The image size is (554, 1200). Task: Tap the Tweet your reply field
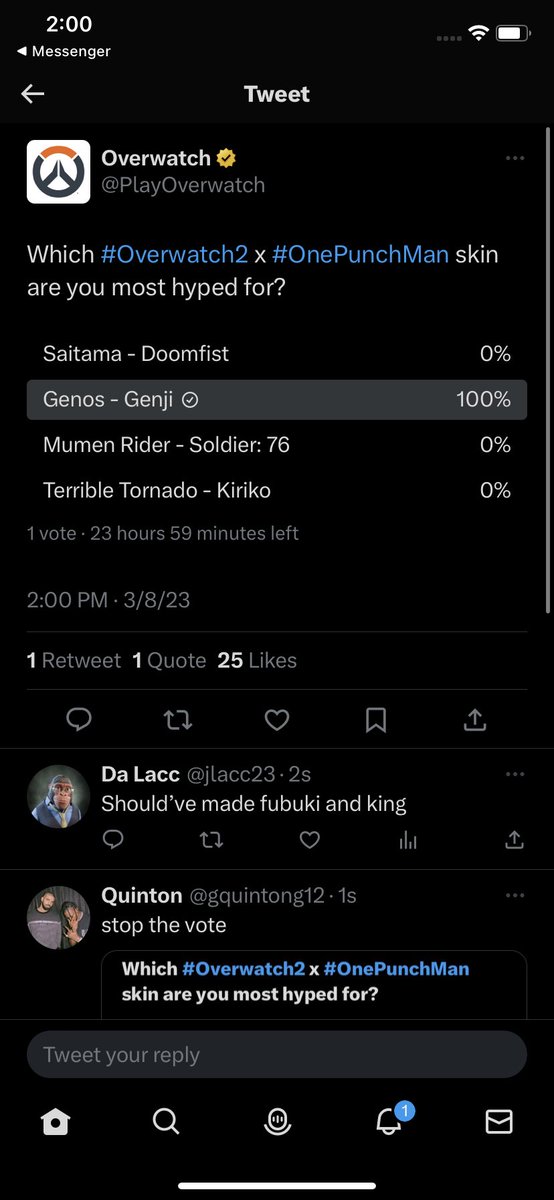point(277,1055)
